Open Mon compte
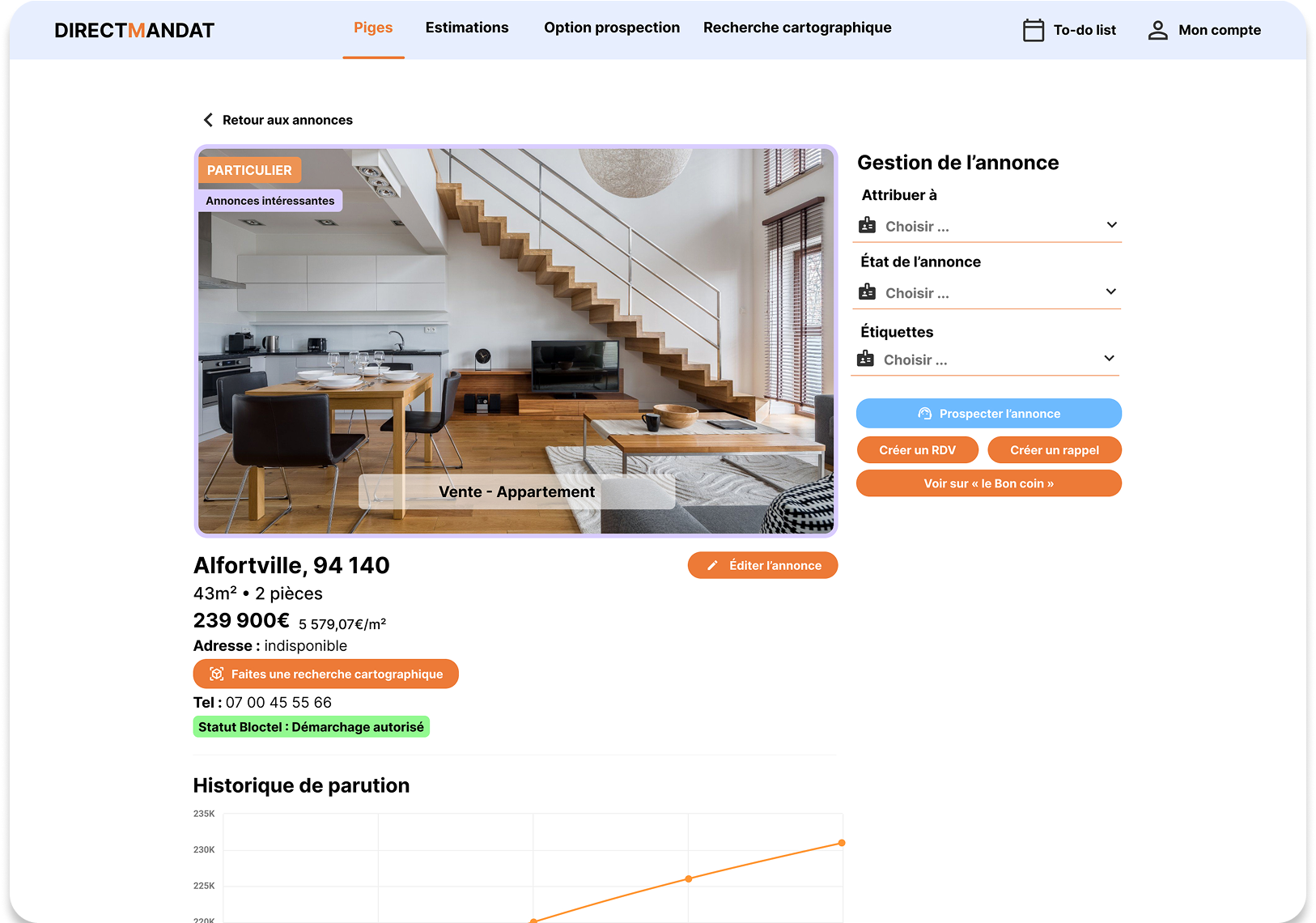This screenshot has height=923, width=1316. pos(1220,30)
